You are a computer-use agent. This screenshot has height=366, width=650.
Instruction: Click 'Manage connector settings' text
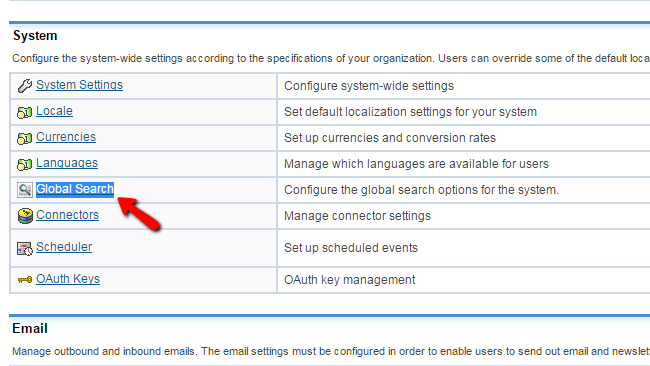(357, 216)
